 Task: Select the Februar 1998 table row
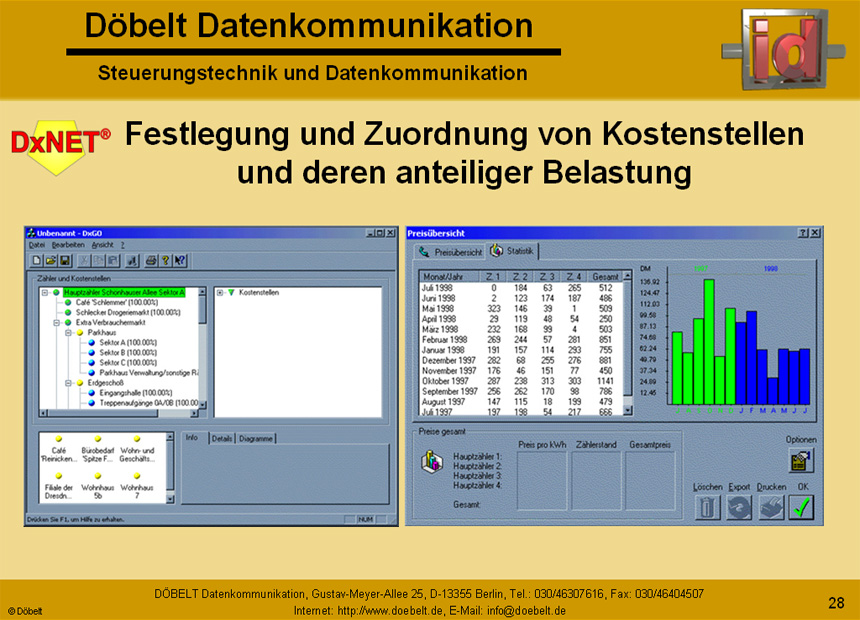(521, 340)
